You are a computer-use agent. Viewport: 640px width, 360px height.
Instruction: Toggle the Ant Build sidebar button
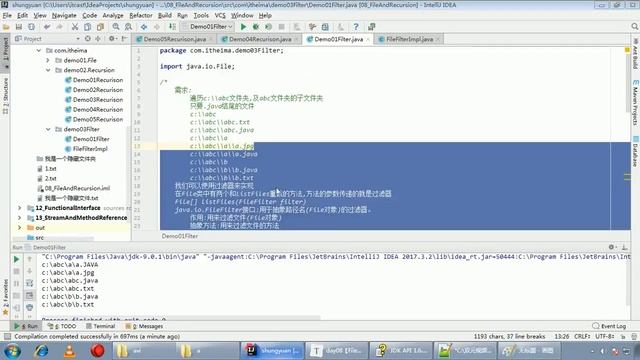635,54
